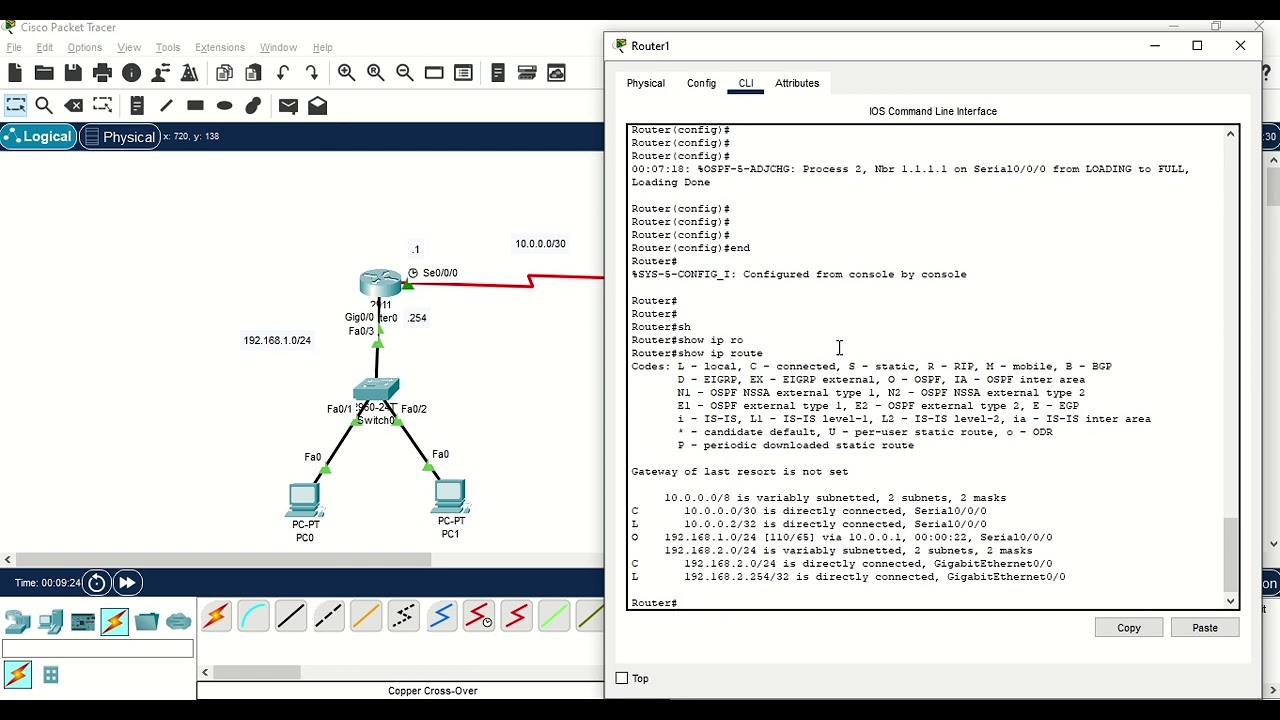
Task: Open the Activity Wizard icon
Action: (160, 73)
